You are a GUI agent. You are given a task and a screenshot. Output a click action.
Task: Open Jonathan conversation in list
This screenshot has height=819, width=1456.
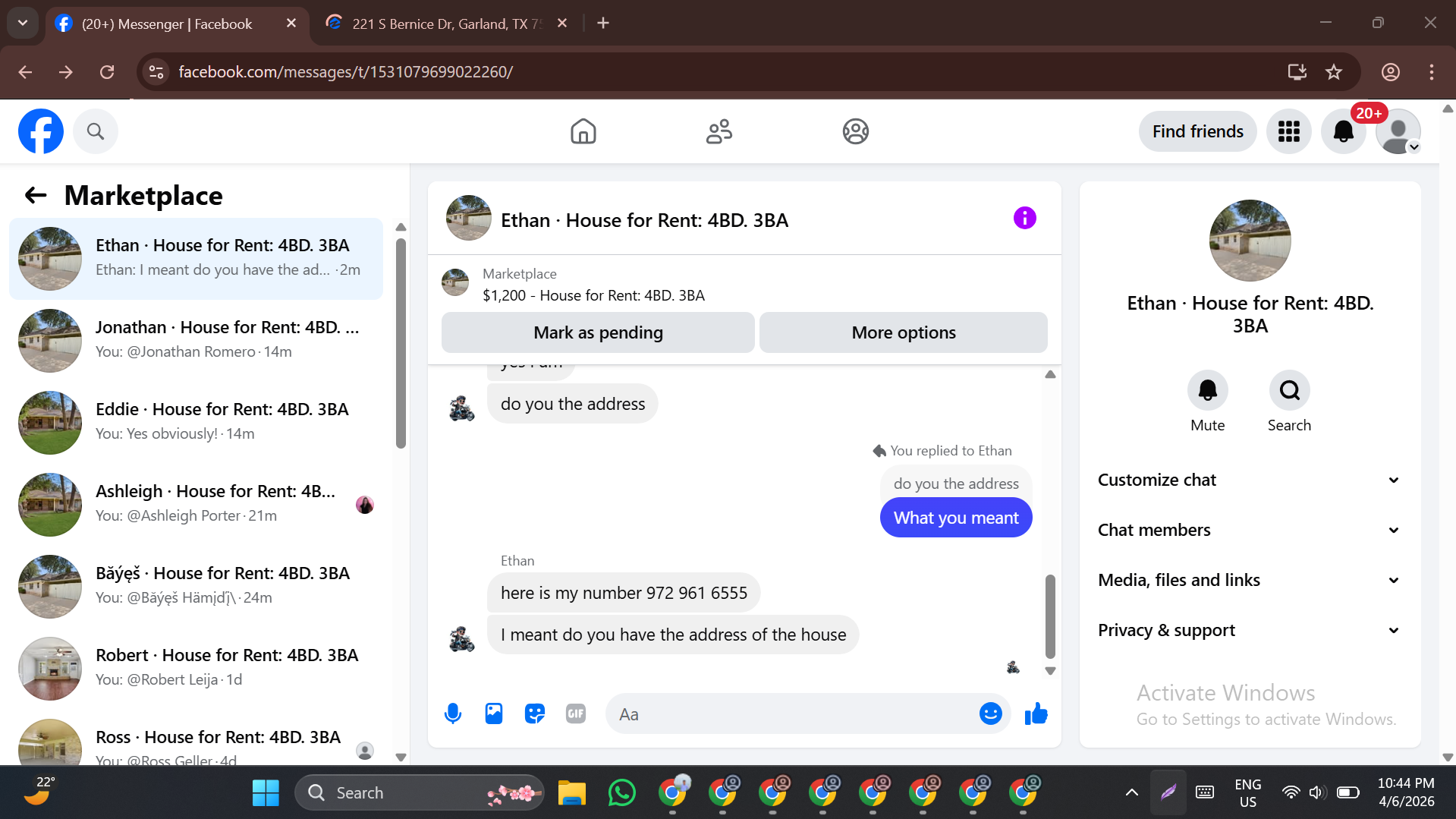click(x=196, y=341)
